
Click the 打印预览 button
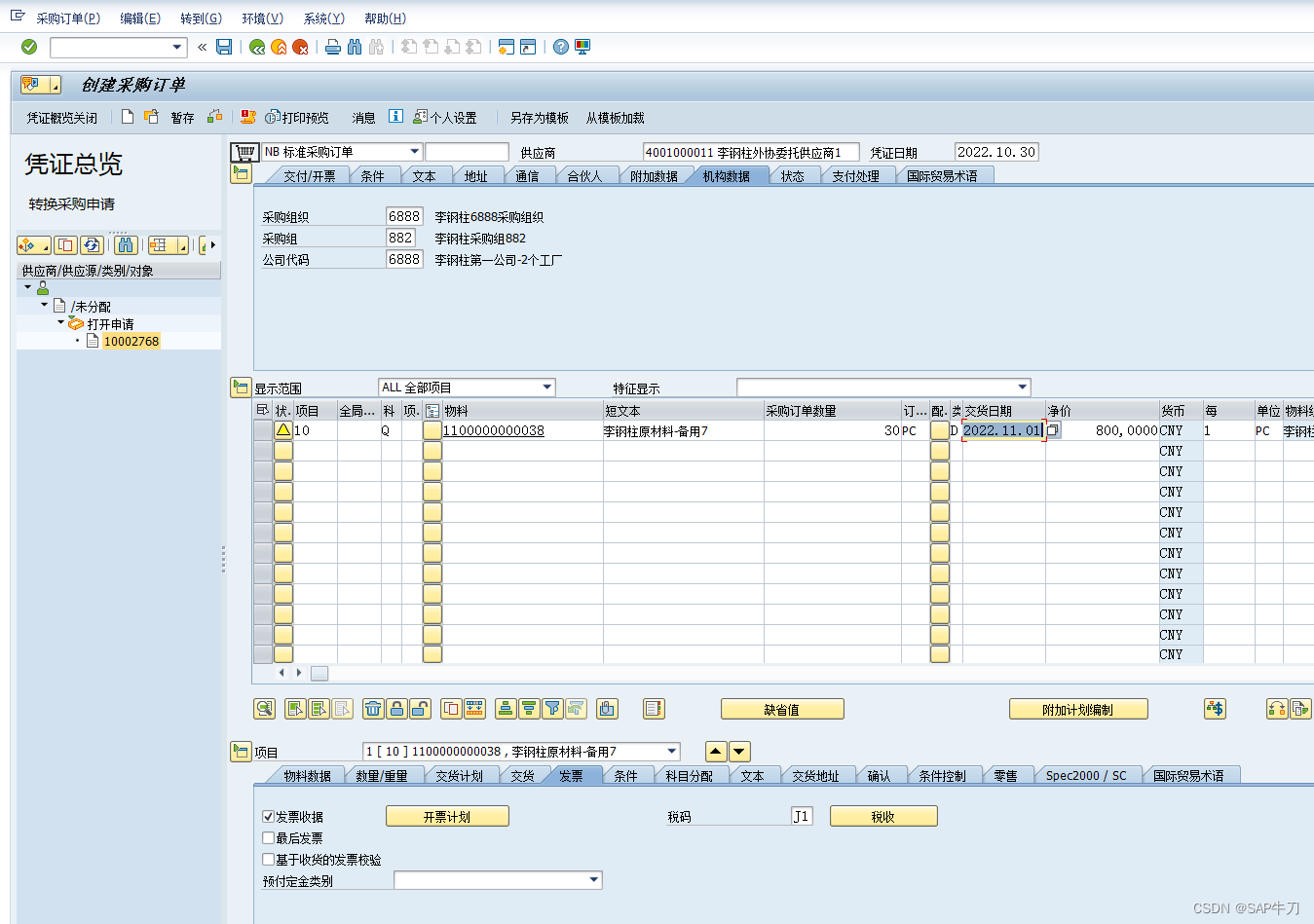click(298, 118)
